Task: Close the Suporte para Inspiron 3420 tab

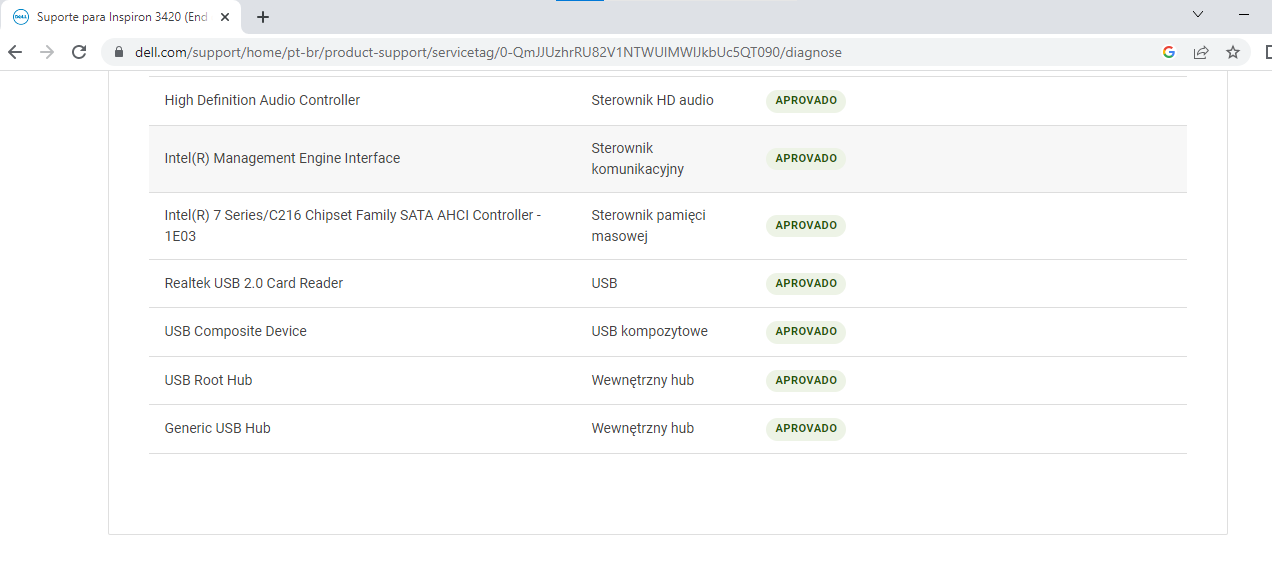Action: click(225, 17)
